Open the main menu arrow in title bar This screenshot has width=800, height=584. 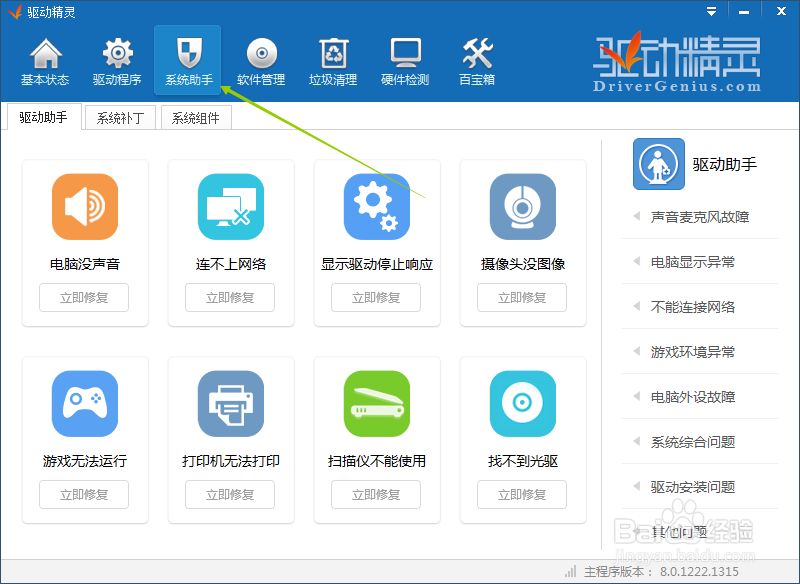pyautogui.click(x=710, y=11)
